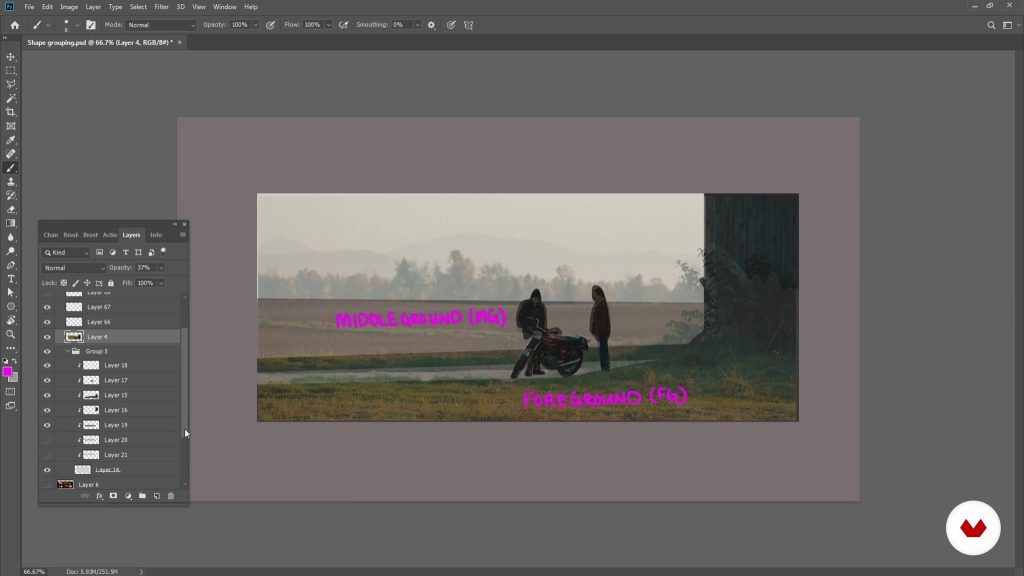Image resolution: width=1024 pixels, height=576 pixels.
Task: Click the layer Opacity value field
Action: [145, 268]
